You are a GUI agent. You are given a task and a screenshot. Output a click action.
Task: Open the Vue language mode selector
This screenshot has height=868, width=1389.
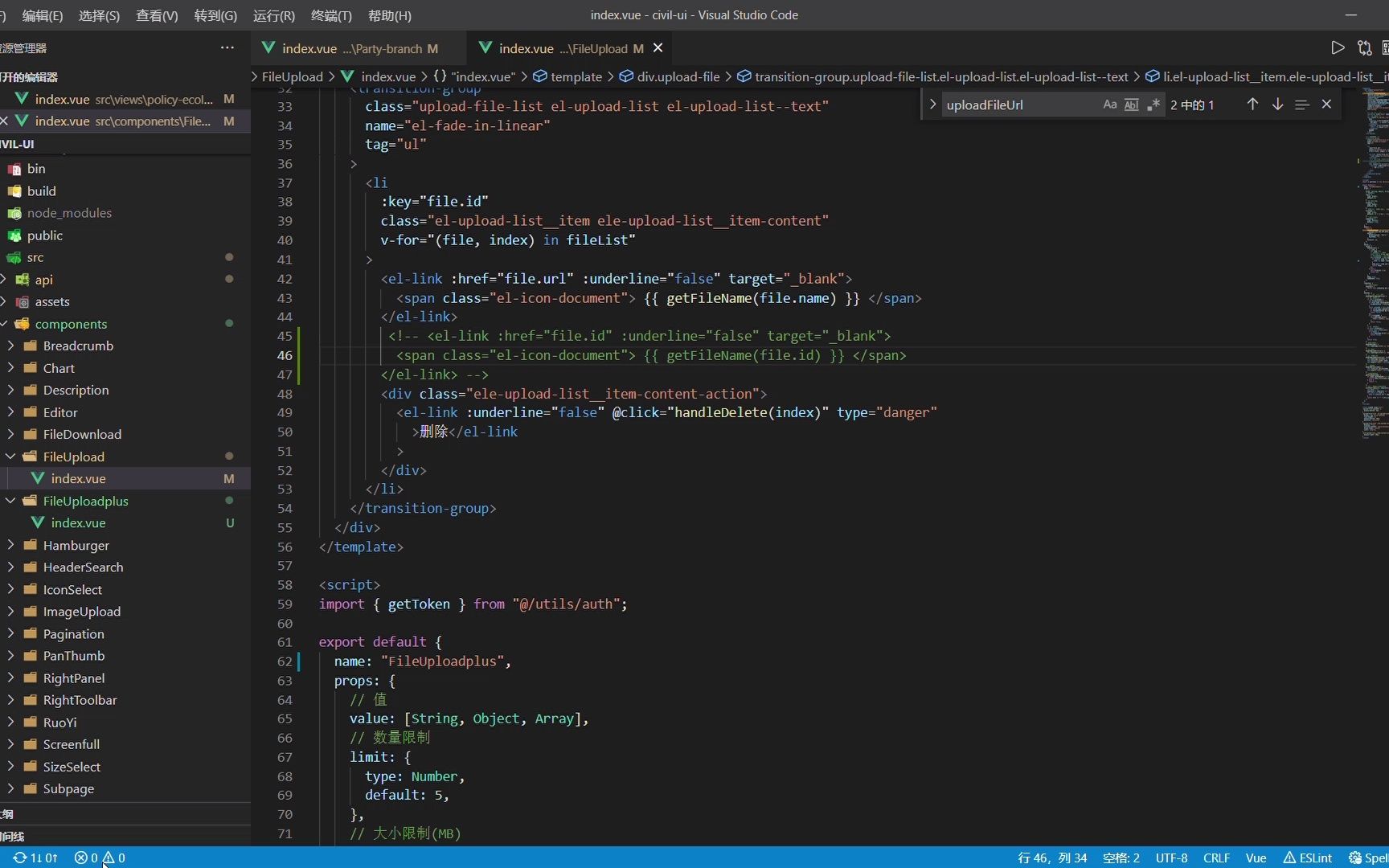[x=1256, y=858]
